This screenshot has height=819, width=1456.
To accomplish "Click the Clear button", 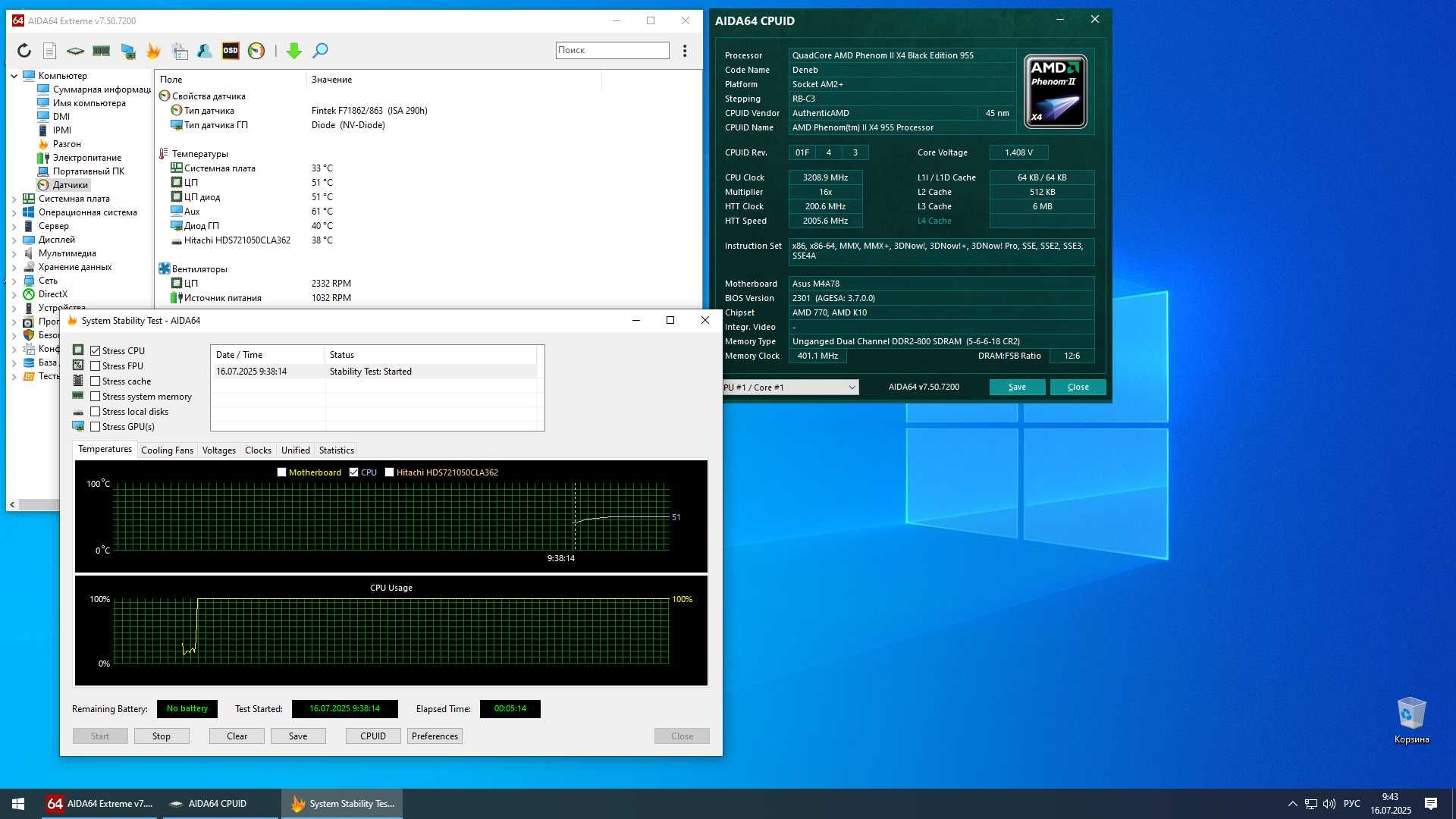I will (x=237, y=736).
